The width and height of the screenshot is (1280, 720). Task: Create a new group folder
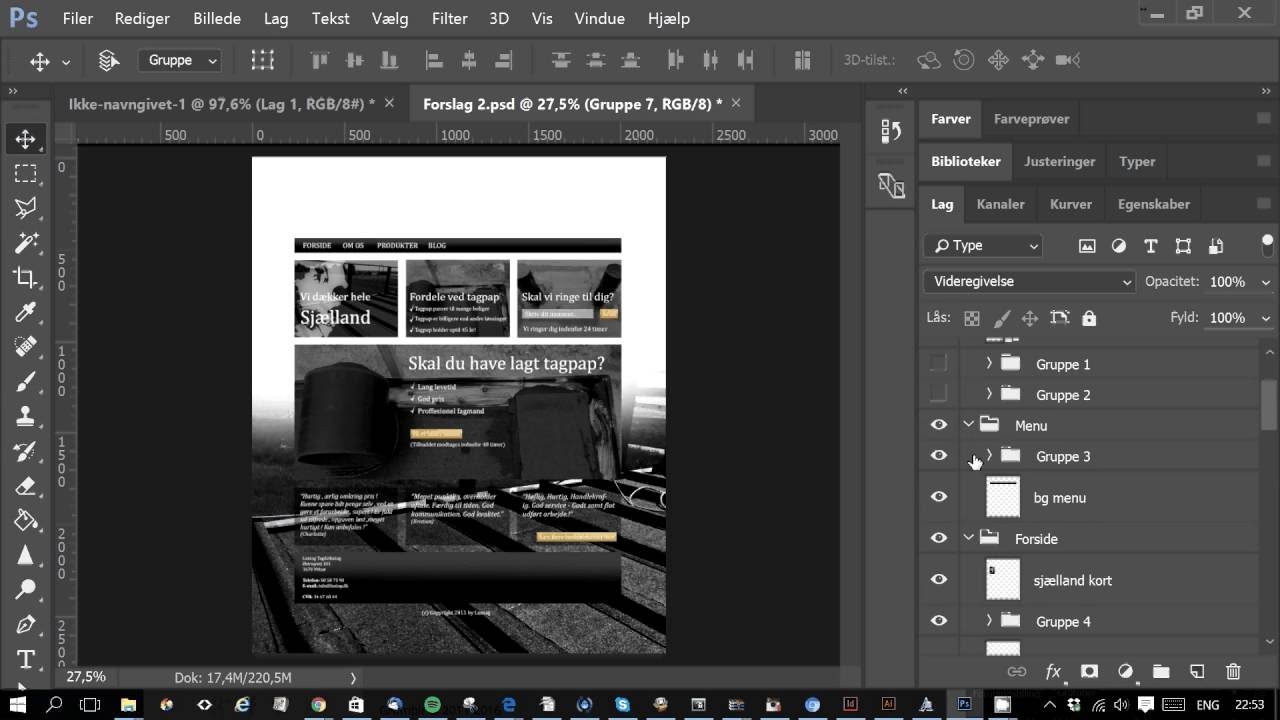coord(1161,672)
